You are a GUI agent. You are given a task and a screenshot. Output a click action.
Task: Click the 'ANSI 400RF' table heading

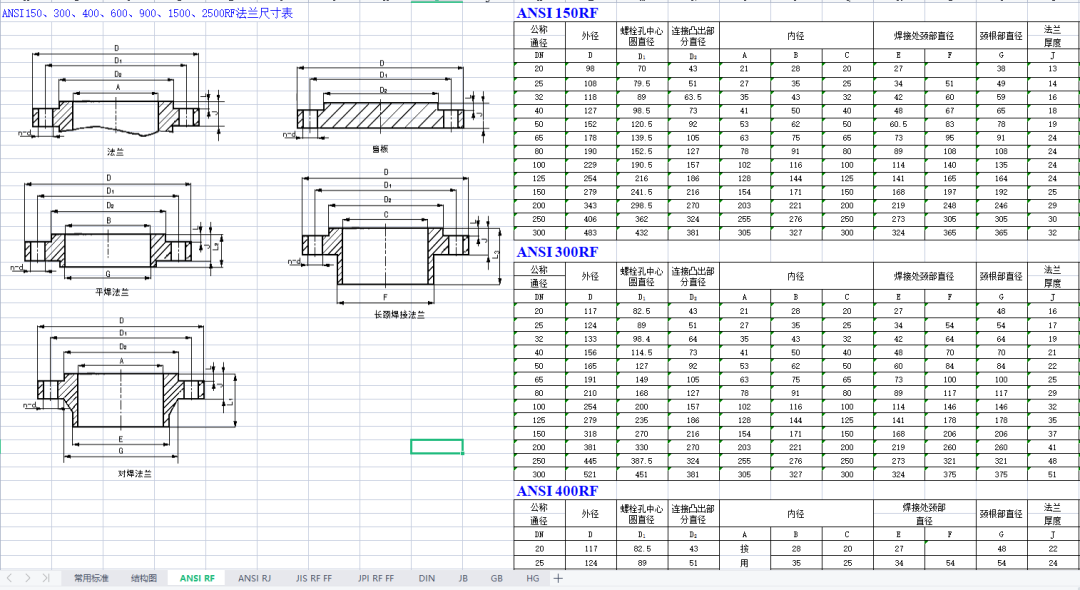tap(557, 491)
